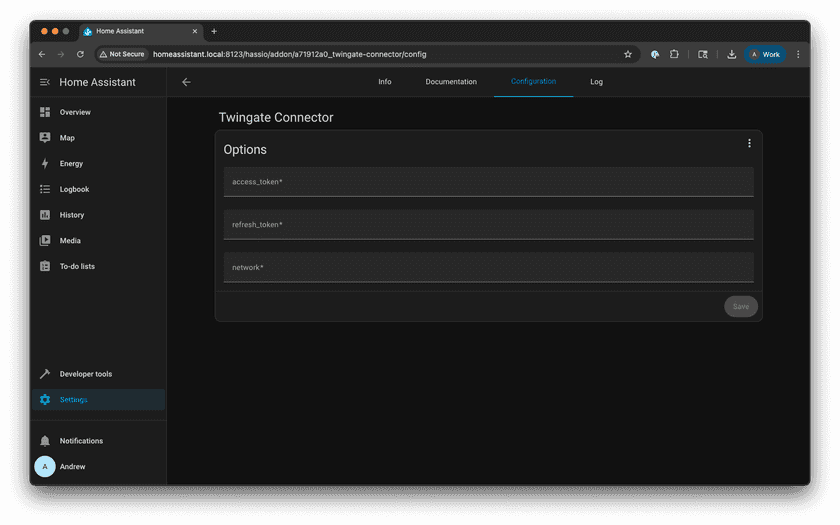Open To-do lists

click(77, 266)
